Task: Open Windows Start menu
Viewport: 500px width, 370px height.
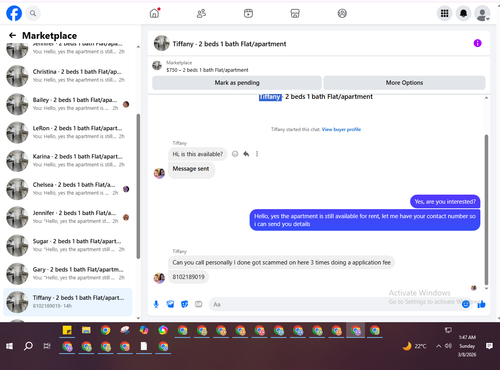Action: click(10, 346)
